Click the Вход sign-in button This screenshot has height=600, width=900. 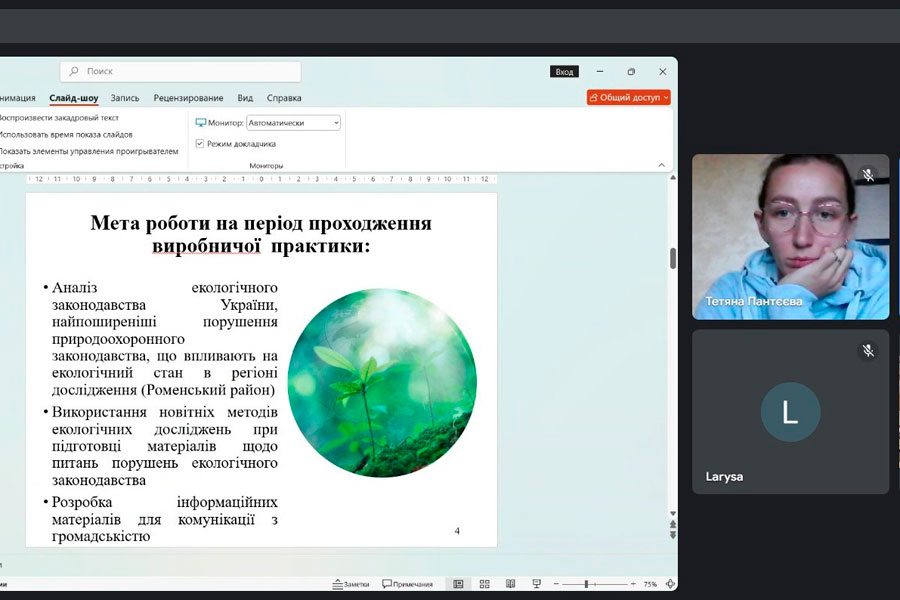(x=564, y=72)
